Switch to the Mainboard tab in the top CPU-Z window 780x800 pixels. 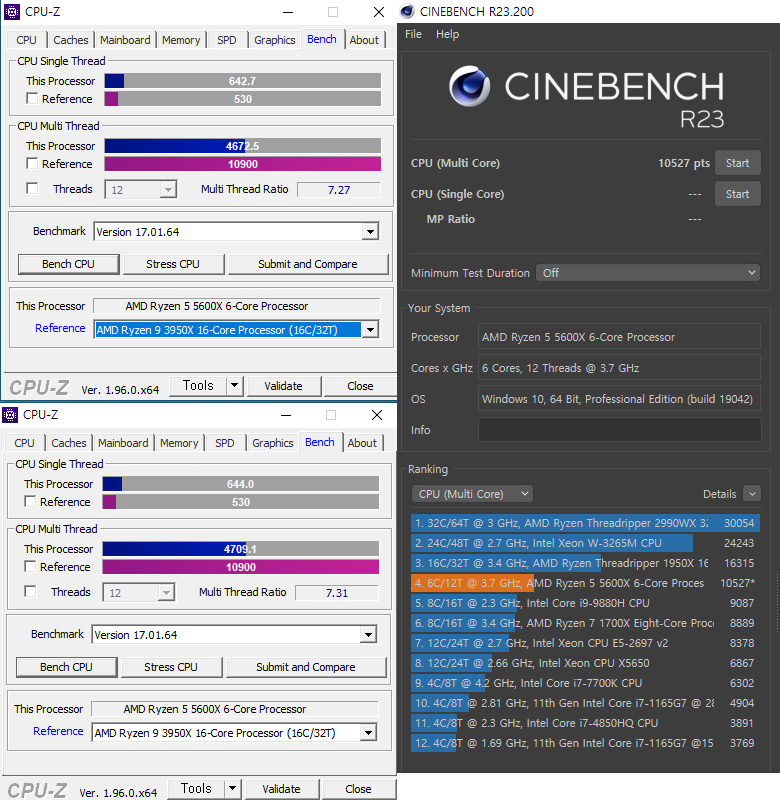pyautogui.click(x=125, y=40)
